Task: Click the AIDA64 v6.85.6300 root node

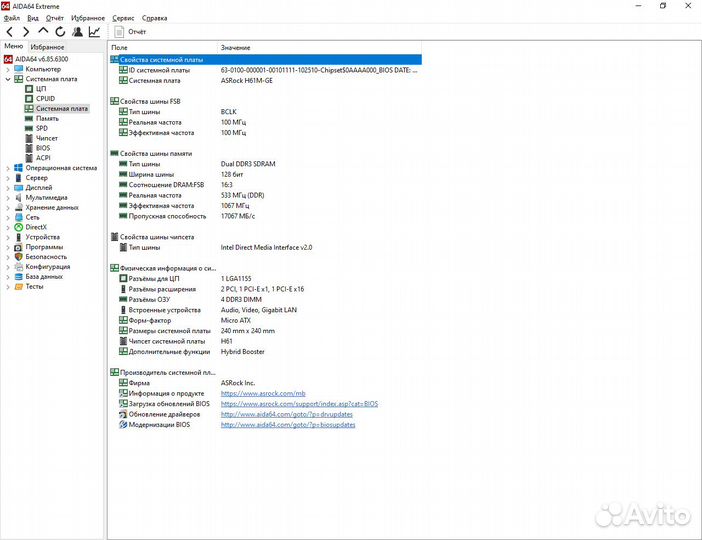Action: click(x=42, y=59)
